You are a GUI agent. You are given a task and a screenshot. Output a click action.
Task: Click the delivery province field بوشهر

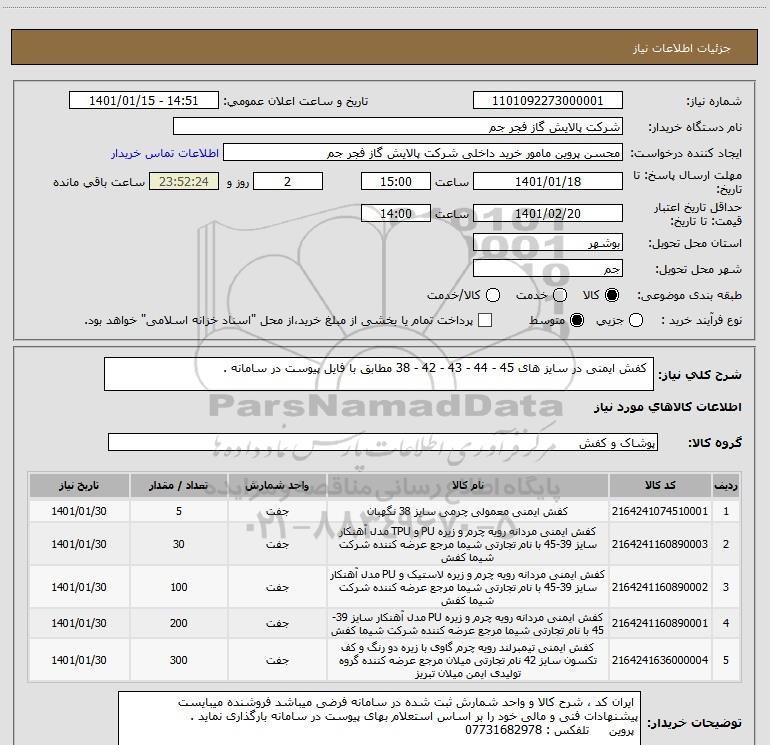(x=548, y=243)
